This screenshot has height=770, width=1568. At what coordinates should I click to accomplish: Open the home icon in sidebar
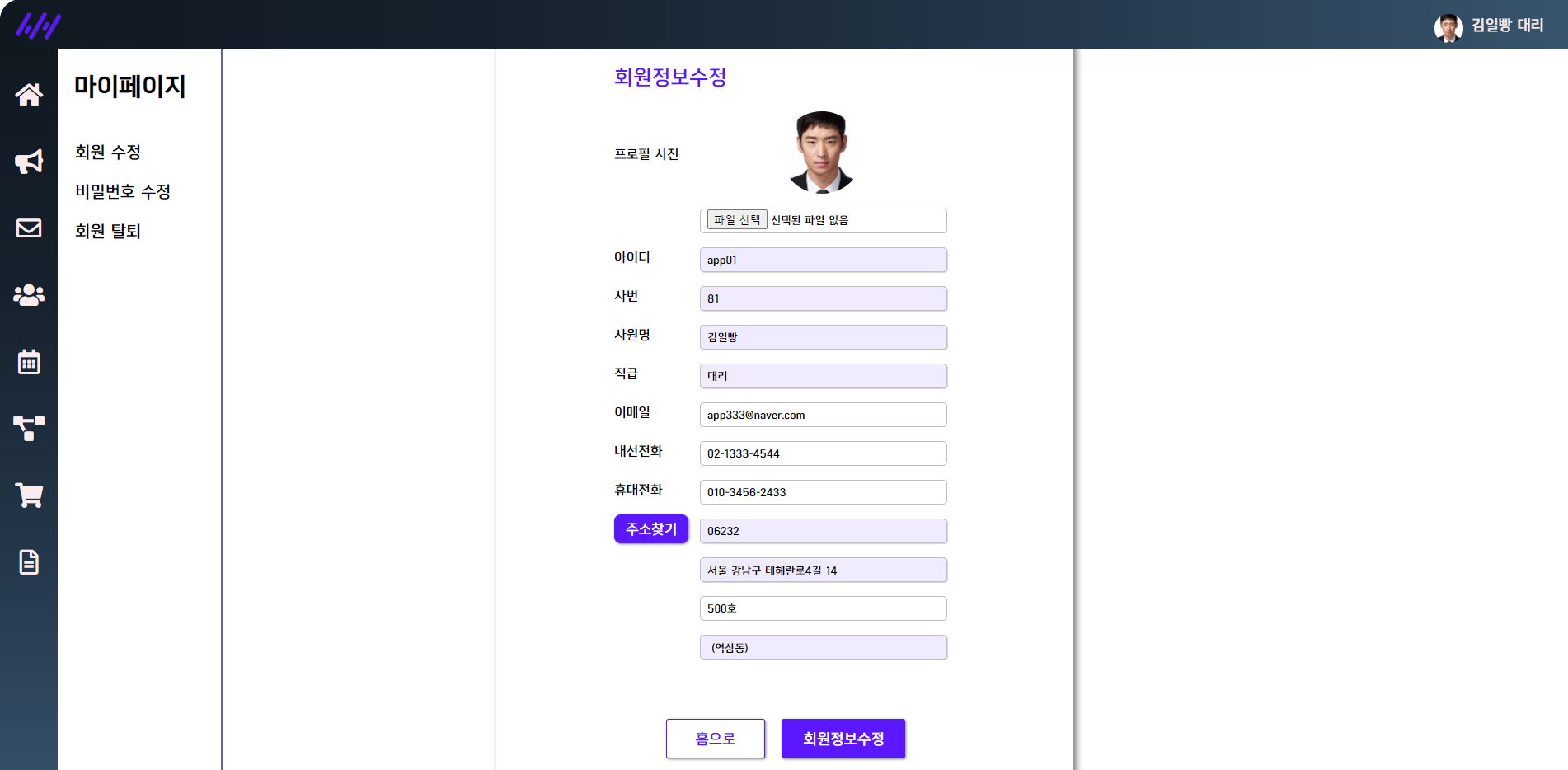pos(29,95)
